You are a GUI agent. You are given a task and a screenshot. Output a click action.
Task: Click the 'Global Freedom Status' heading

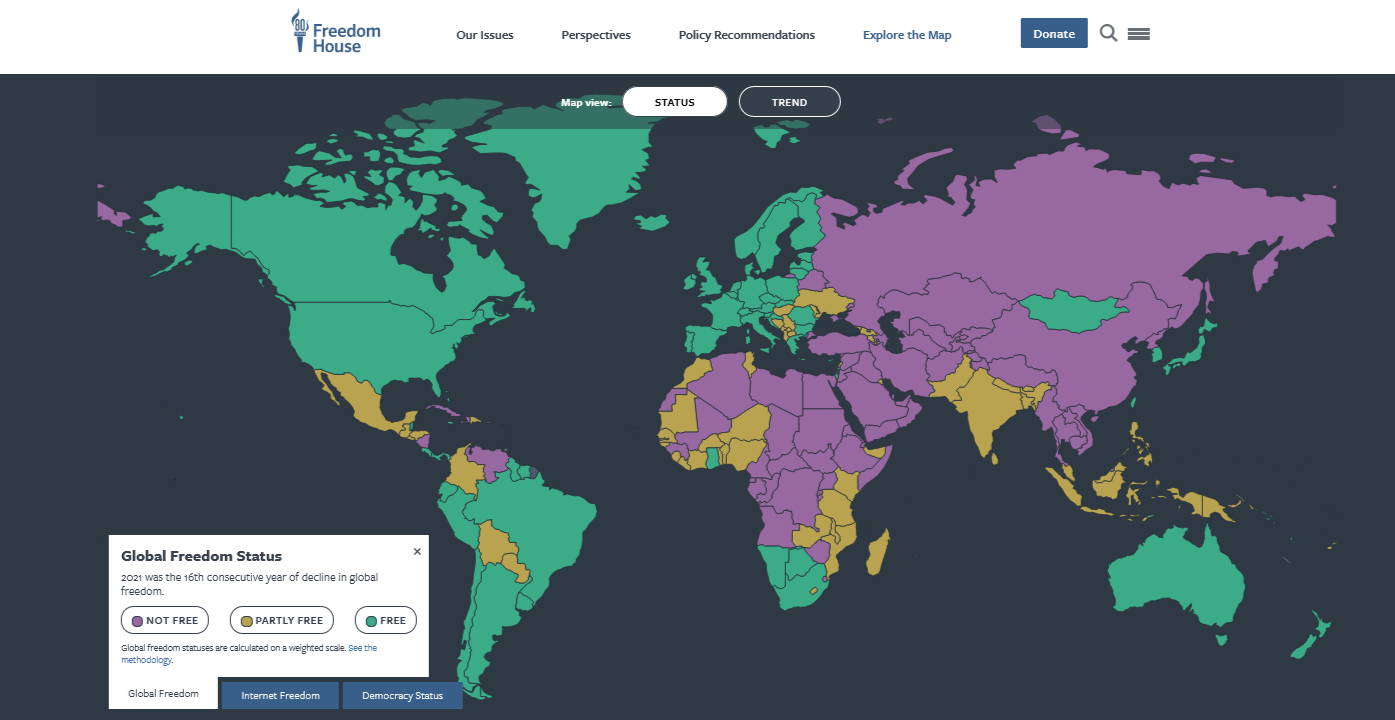(x=201, y=556)
